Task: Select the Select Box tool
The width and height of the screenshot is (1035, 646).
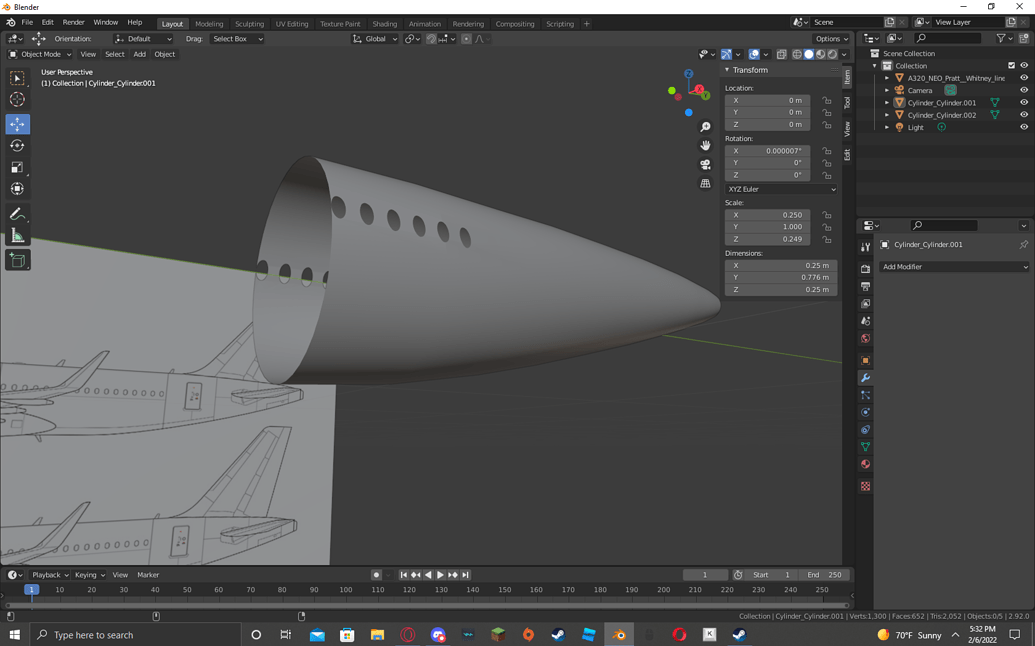Action: [x=17, y=78]
